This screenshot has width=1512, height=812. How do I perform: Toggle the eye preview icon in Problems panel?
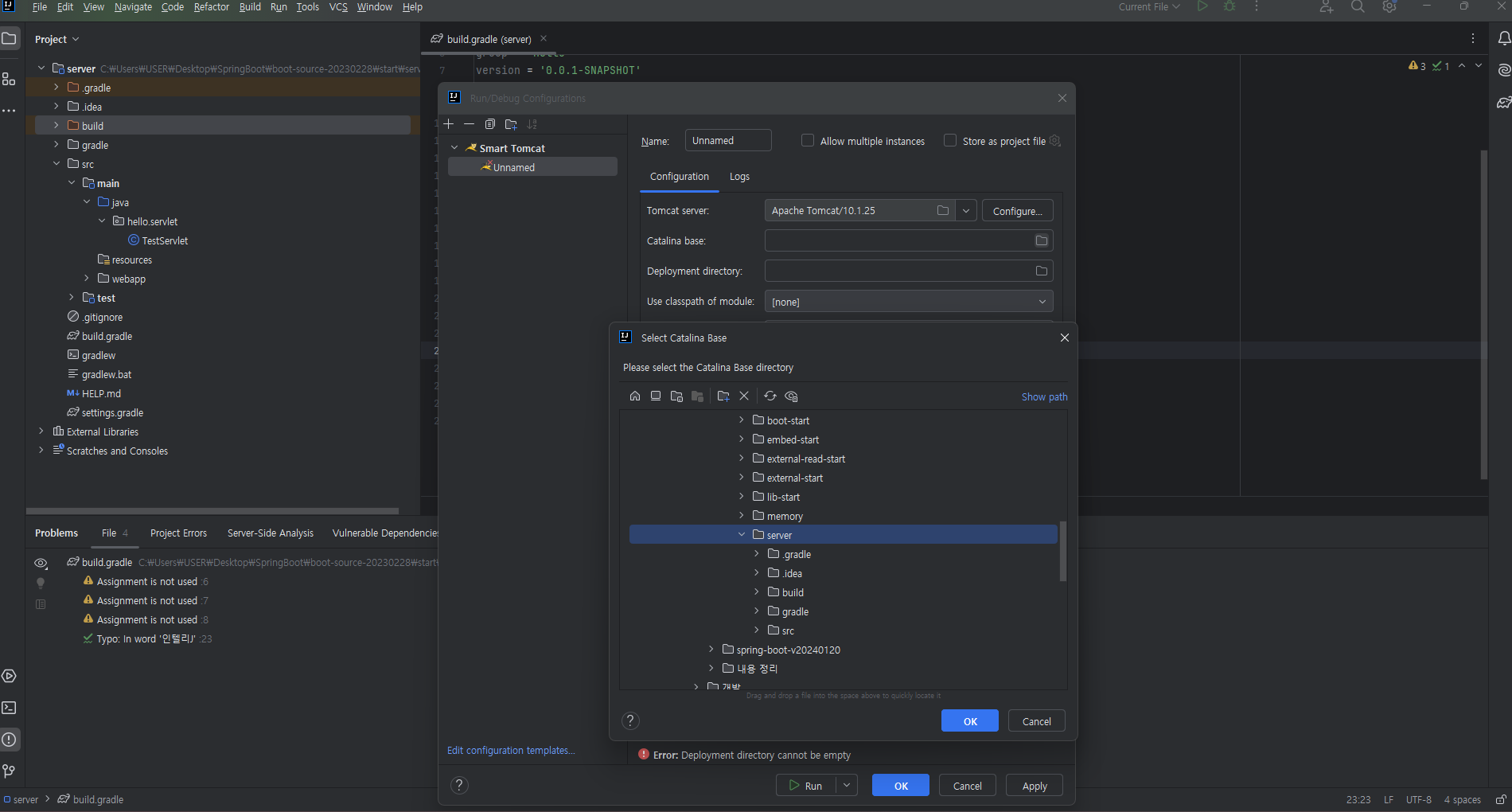tap(41, 563)
